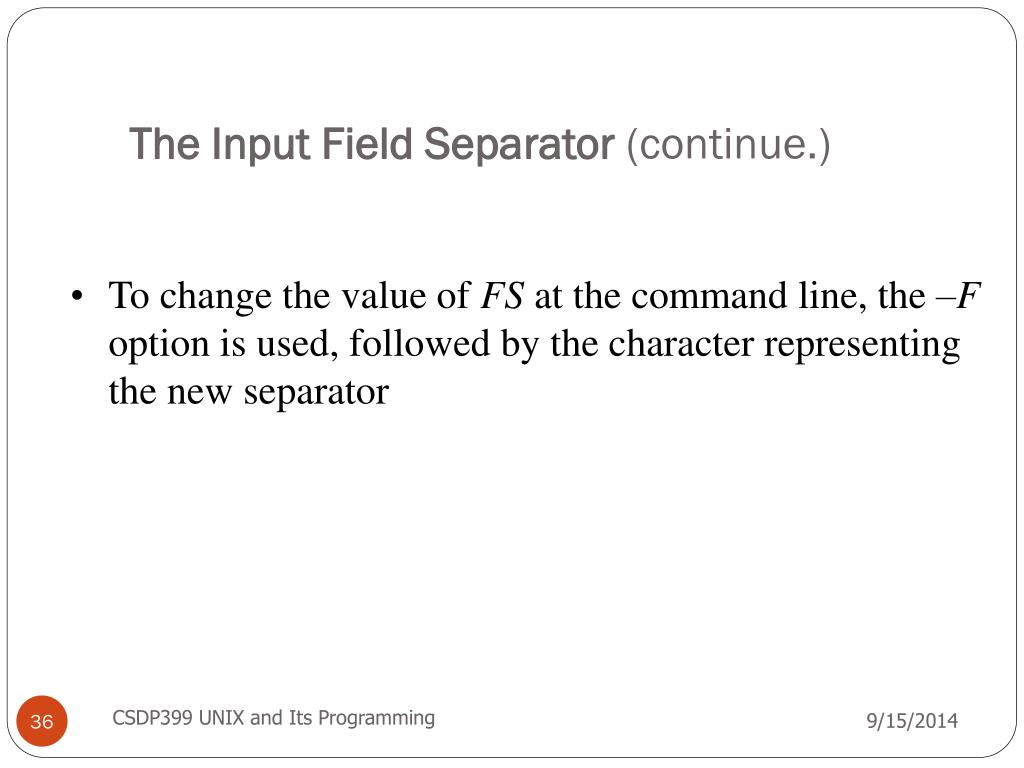Click the '(continue.)' text in the title
Screen dimensions: 1024x768
click(728, 146)
